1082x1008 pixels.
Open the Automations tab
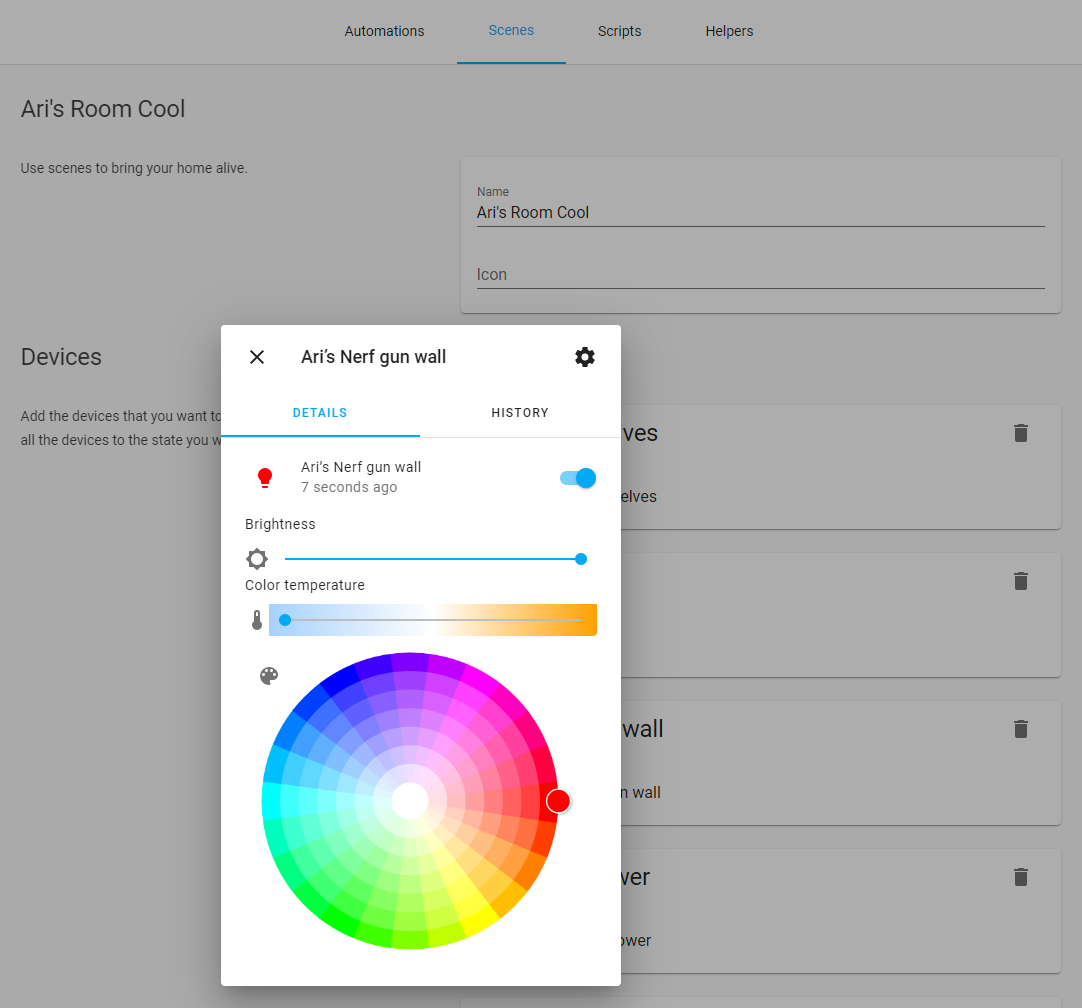pyautogui.click(x=384, y=31)
